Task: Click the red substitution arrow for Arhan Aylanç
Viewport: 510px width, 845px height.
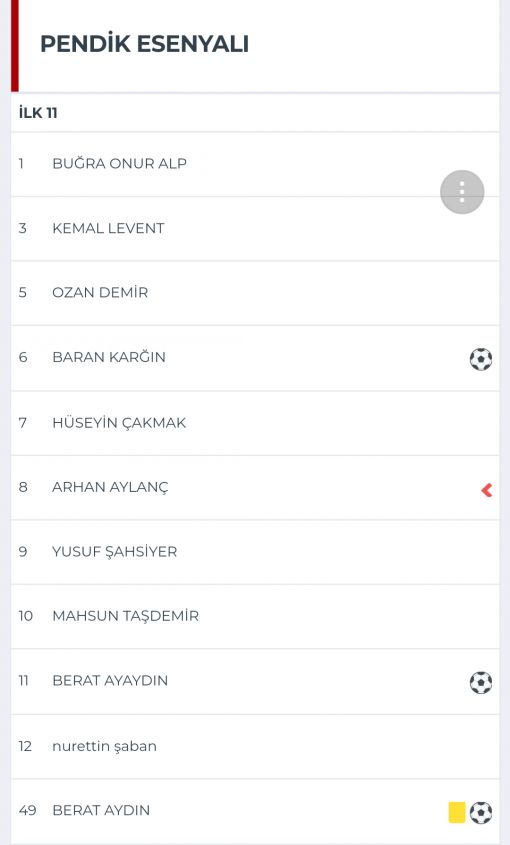Action: [486, 490]
